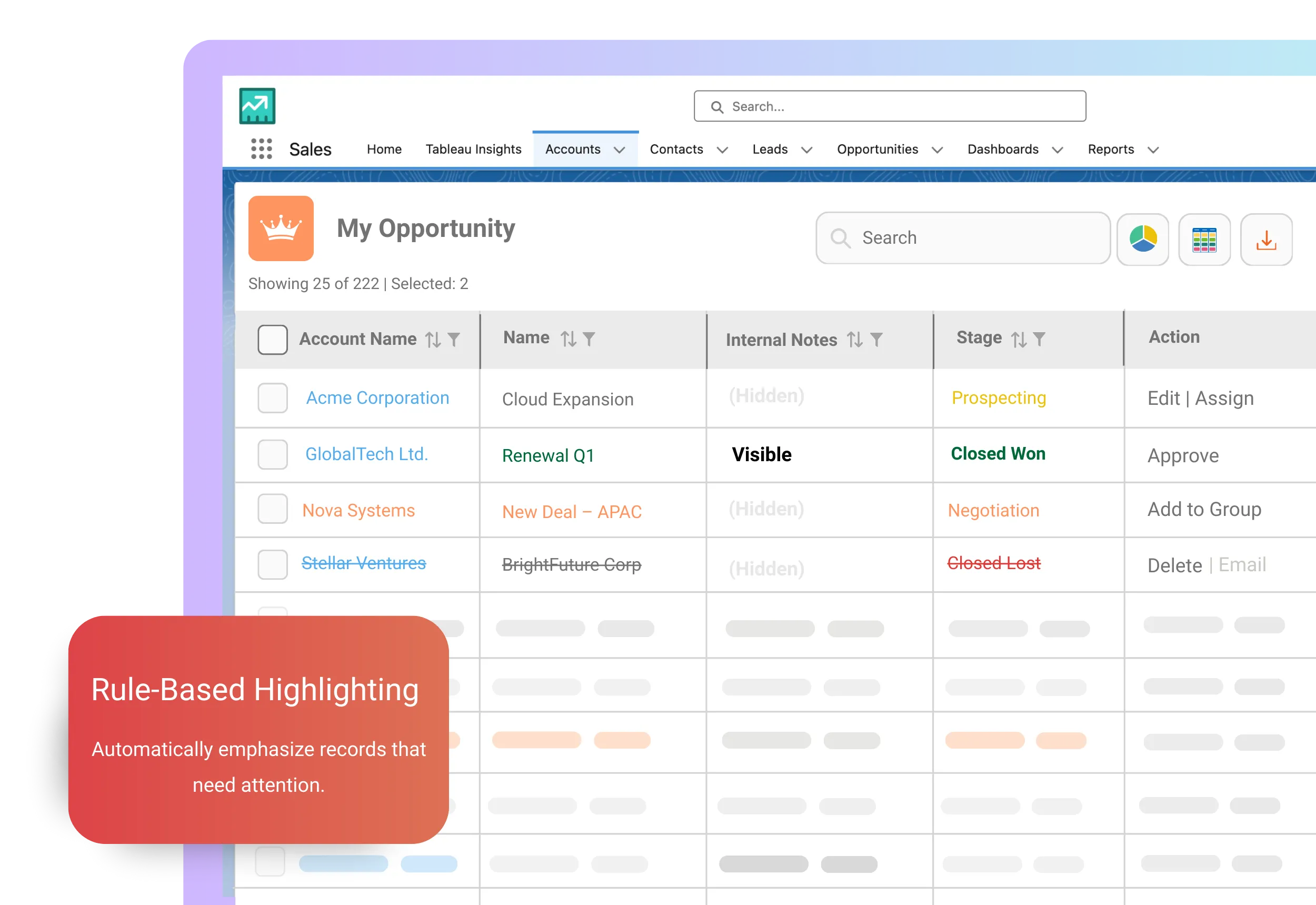Click the orange crown My Opportunity icon

tap(281, 228)
